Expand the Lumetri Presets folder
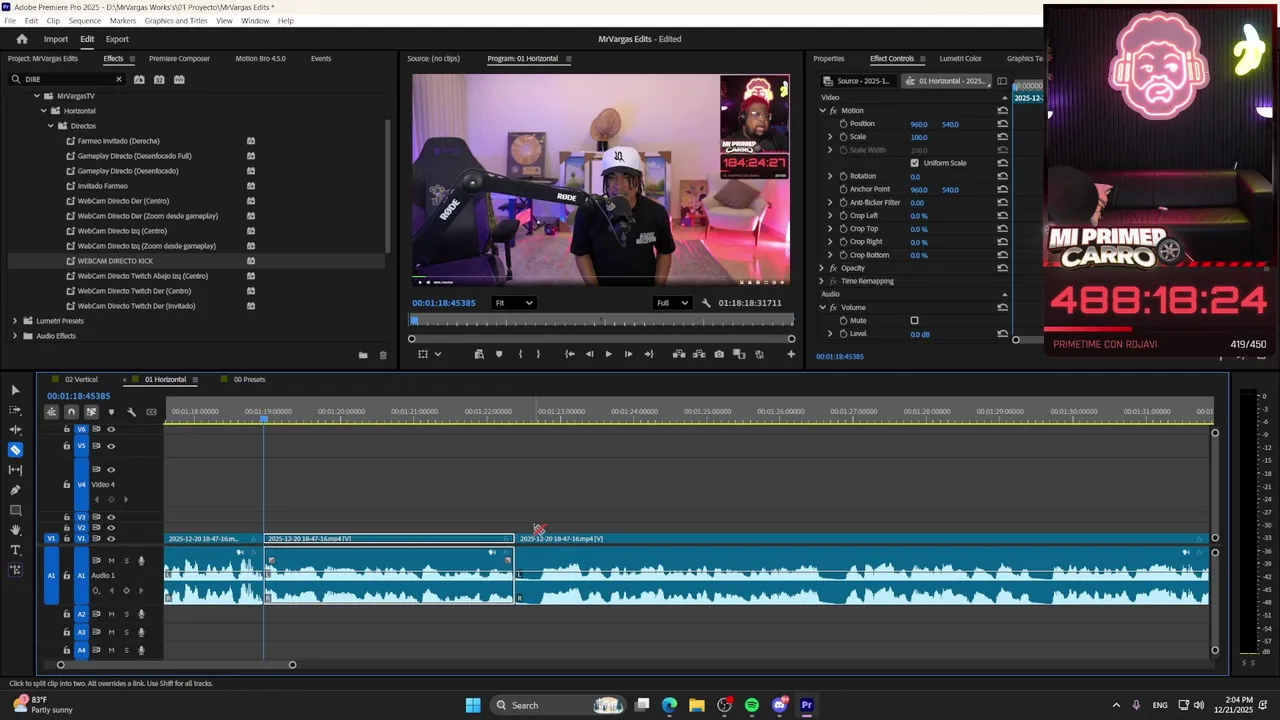Image resolution: width=1280 pixels, height=720 pixels. click(x=15, y=321)
